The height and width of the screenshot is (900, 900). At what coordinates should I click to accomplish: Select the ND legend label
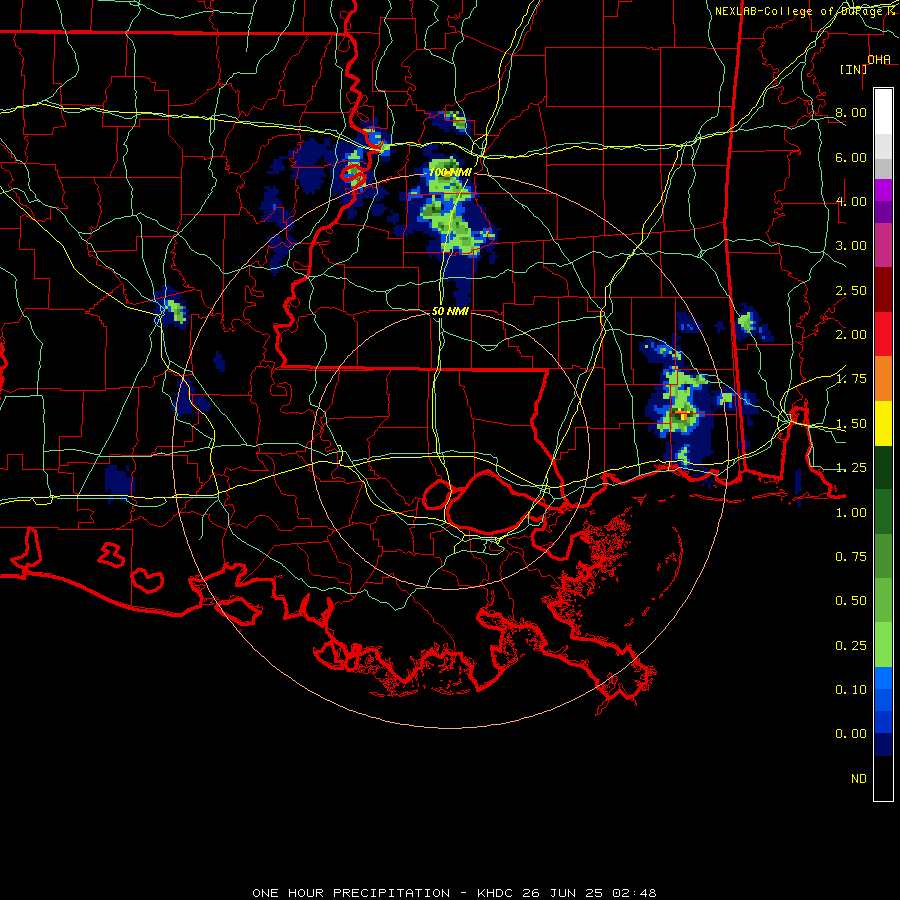coord(859,779)
